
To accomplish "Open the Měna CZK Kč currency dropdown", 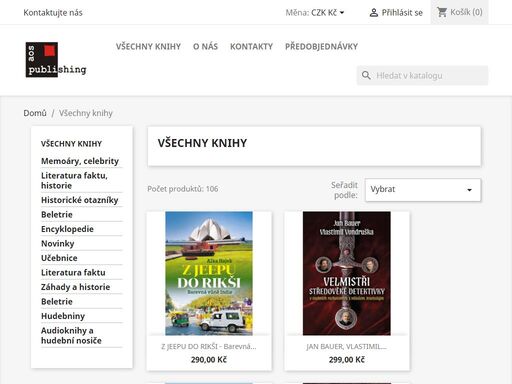I will tap(315, 13).
